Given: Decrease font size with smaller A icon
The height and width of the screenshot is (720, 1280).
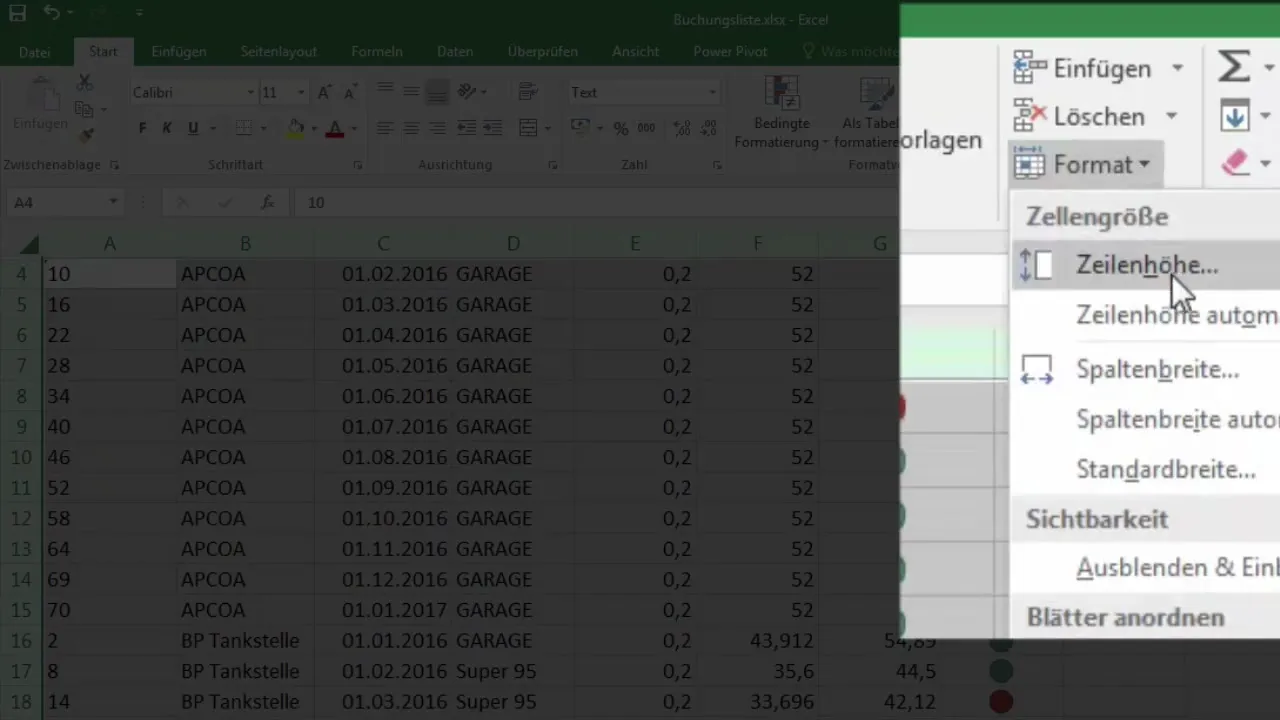Looking at the screenshot, I should tap(349, 92).
